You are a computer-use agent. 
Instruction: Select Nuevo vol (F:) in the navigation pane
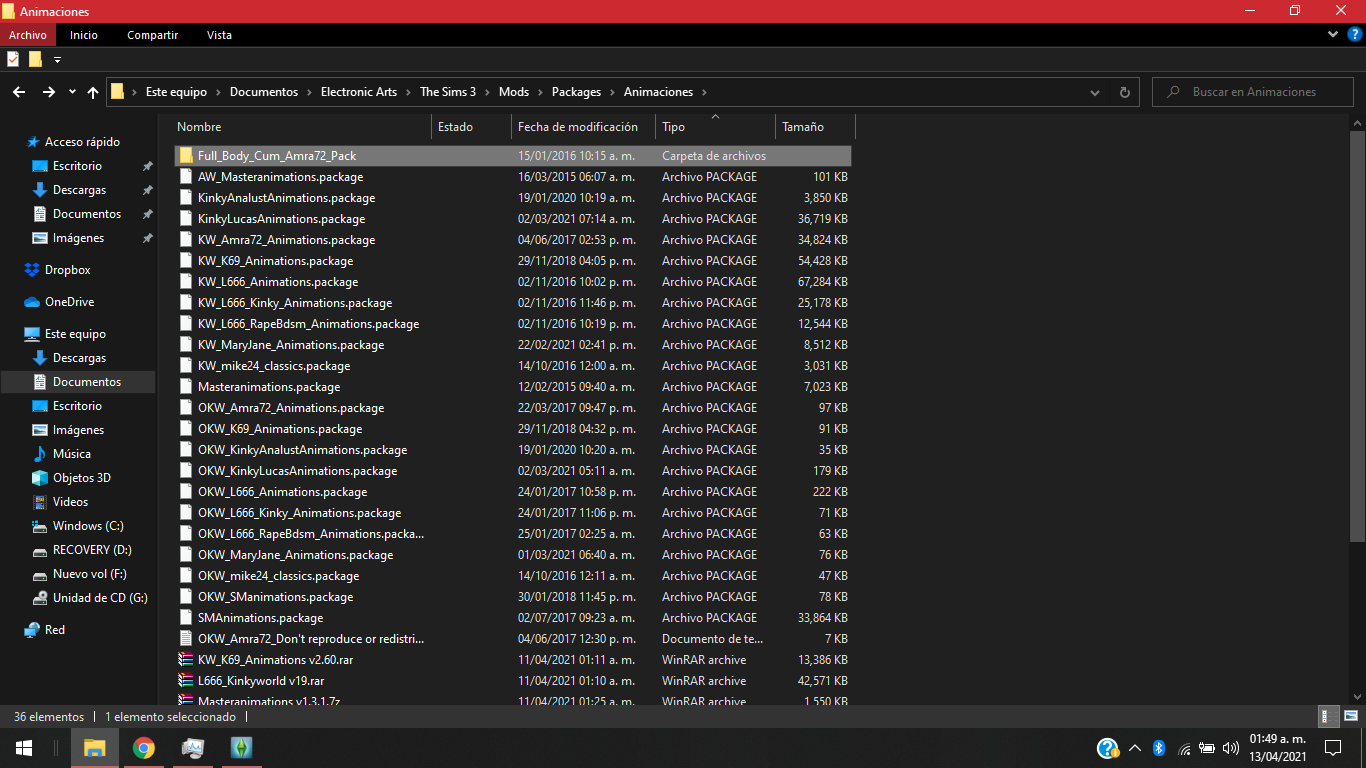(x=90, y=574)
